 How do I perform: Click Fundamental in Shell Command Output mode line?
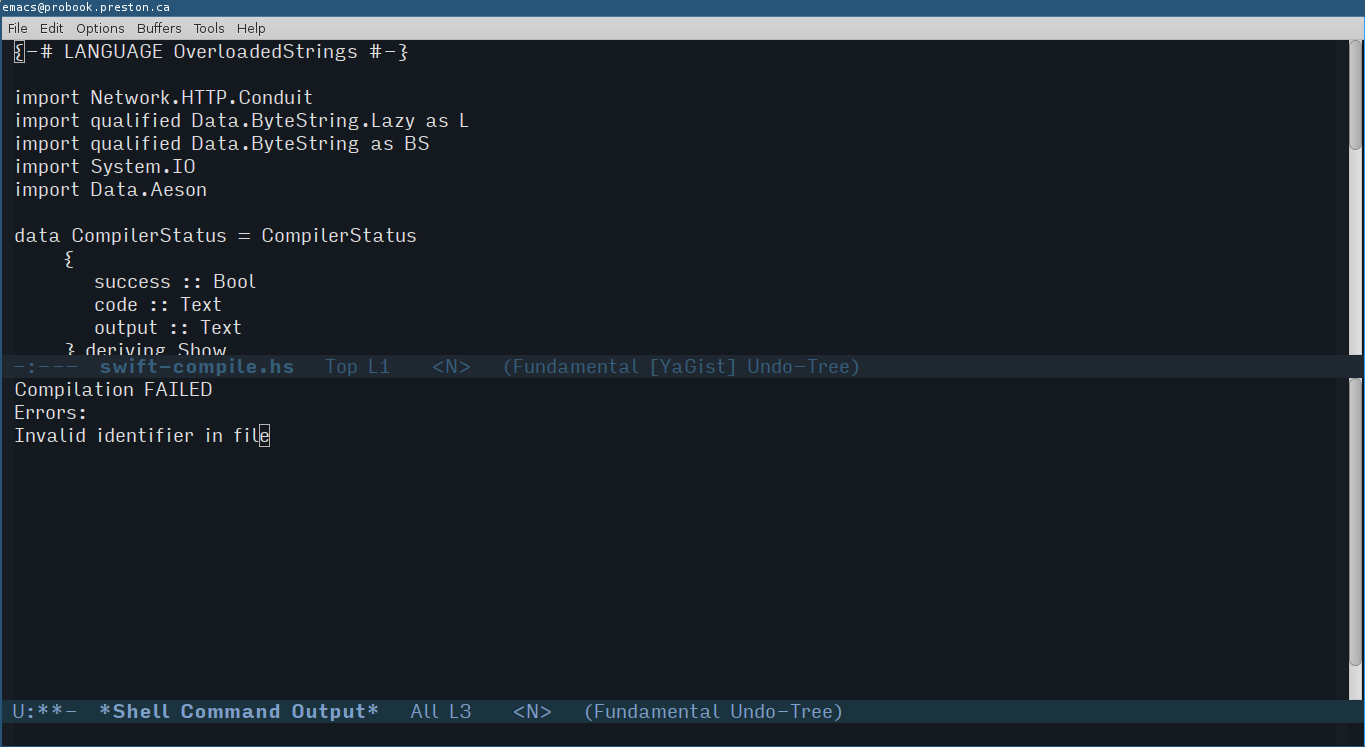coord(656,712)
